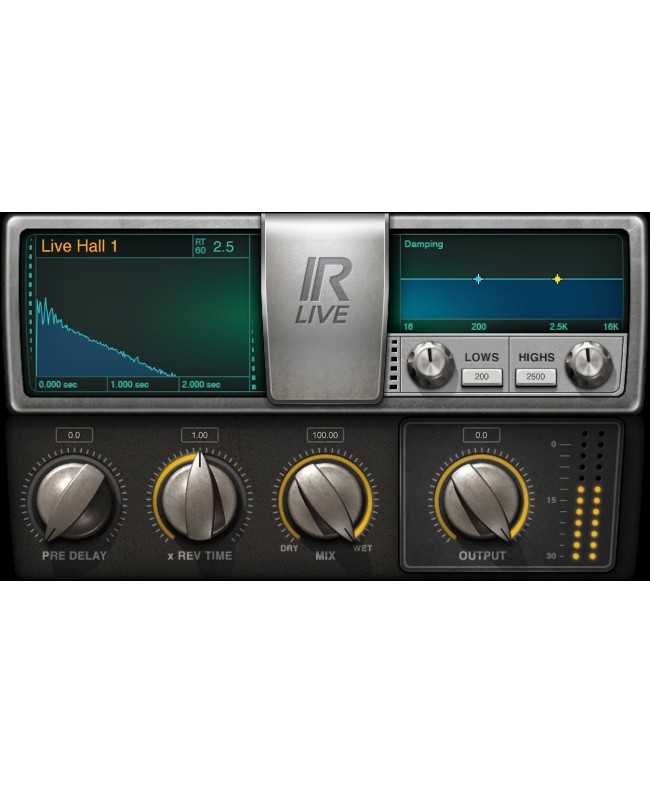Viewport: 650px width, 794px height.
Task: Click the x Rev Time knob
Action: click(199, 497)
